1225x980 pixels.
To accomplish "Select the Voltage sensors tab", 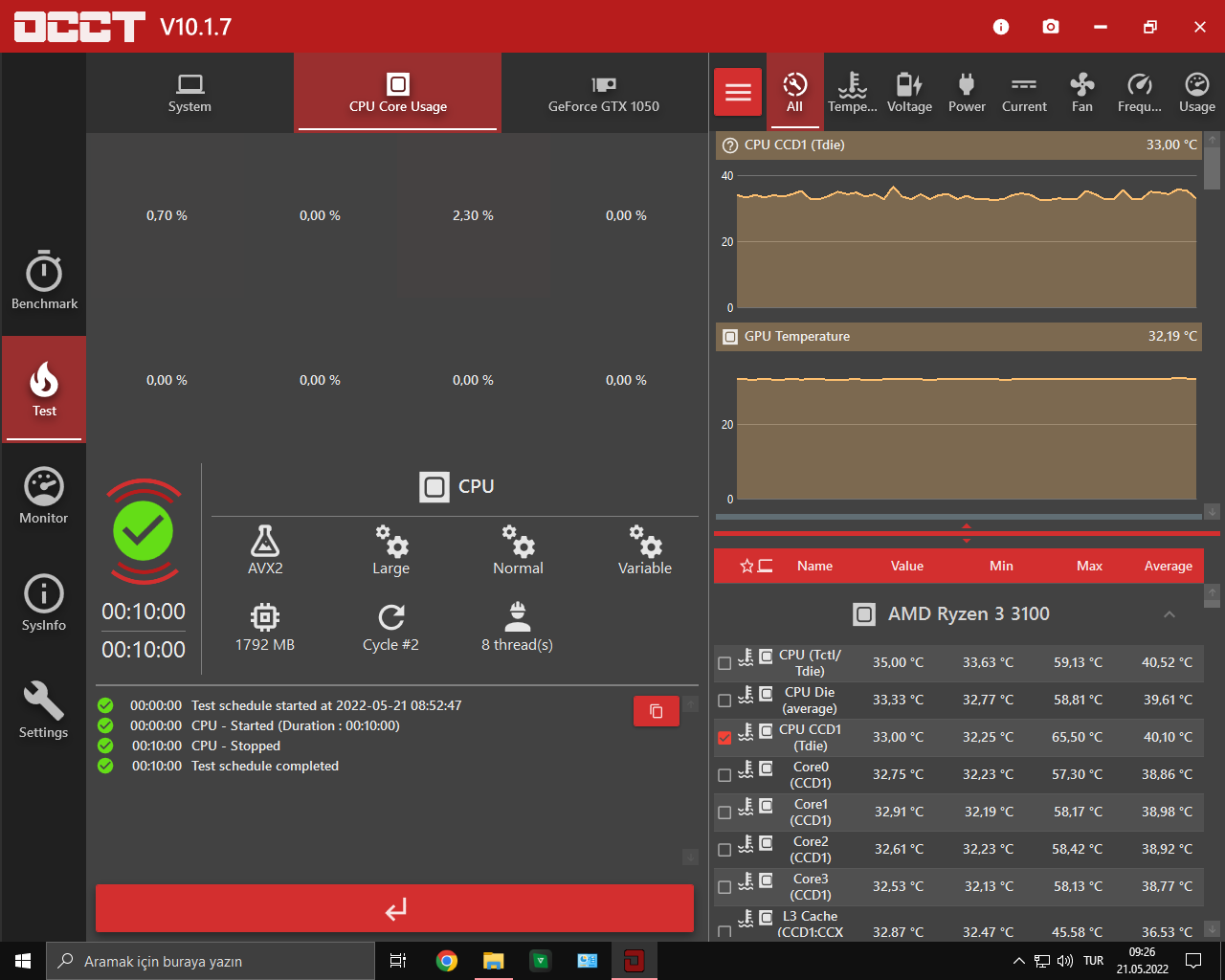I will point(909,93).
